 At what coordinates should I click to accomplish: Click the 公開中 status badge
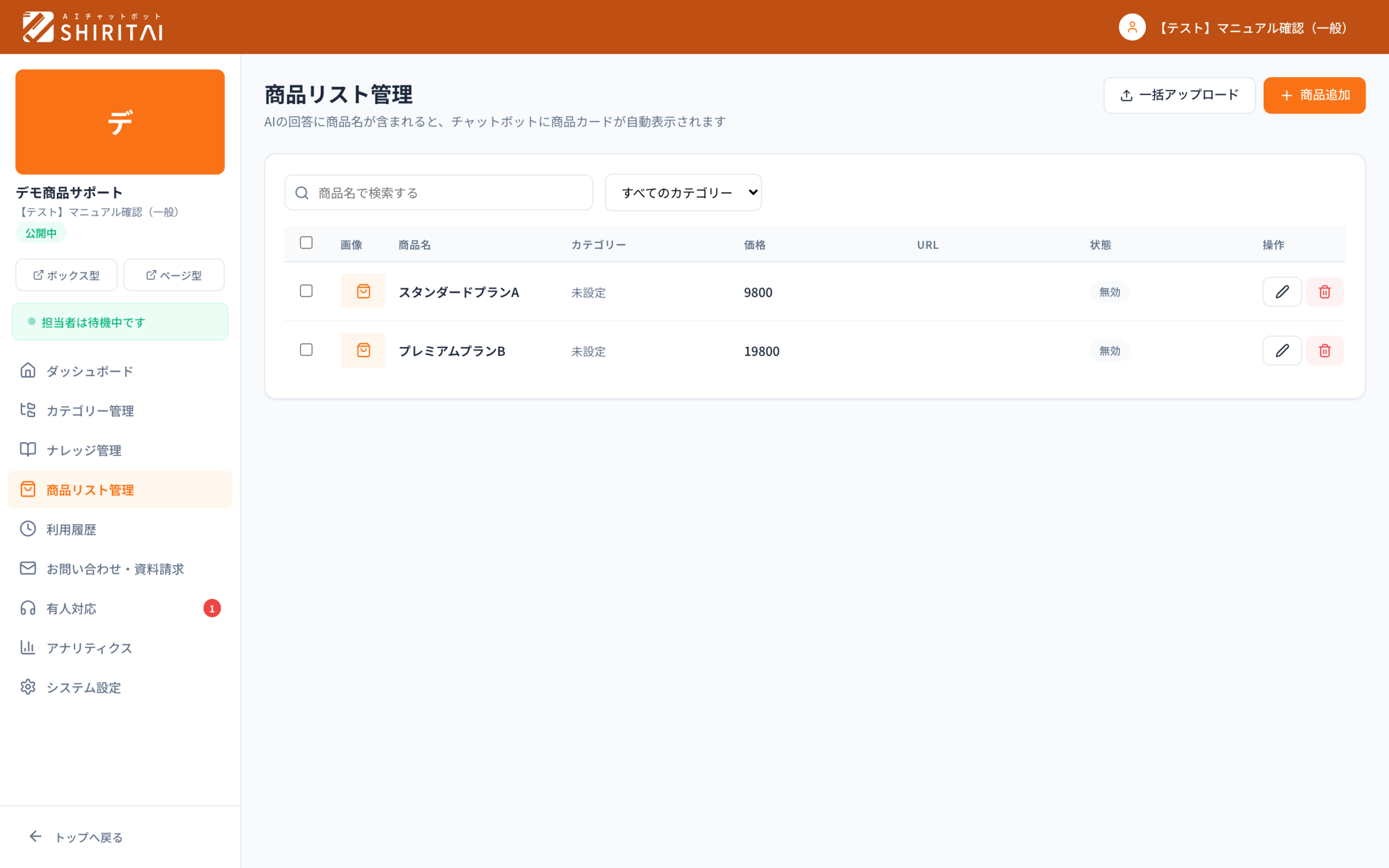[41, 233]
